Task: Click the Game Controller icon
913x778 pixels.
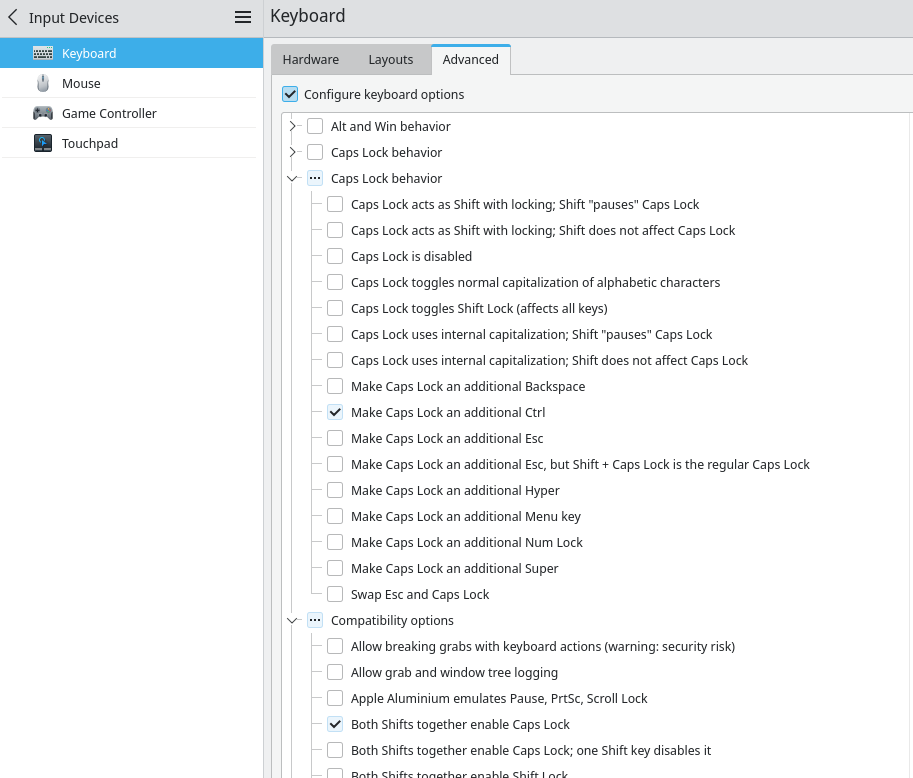Action: coord(43,113)
